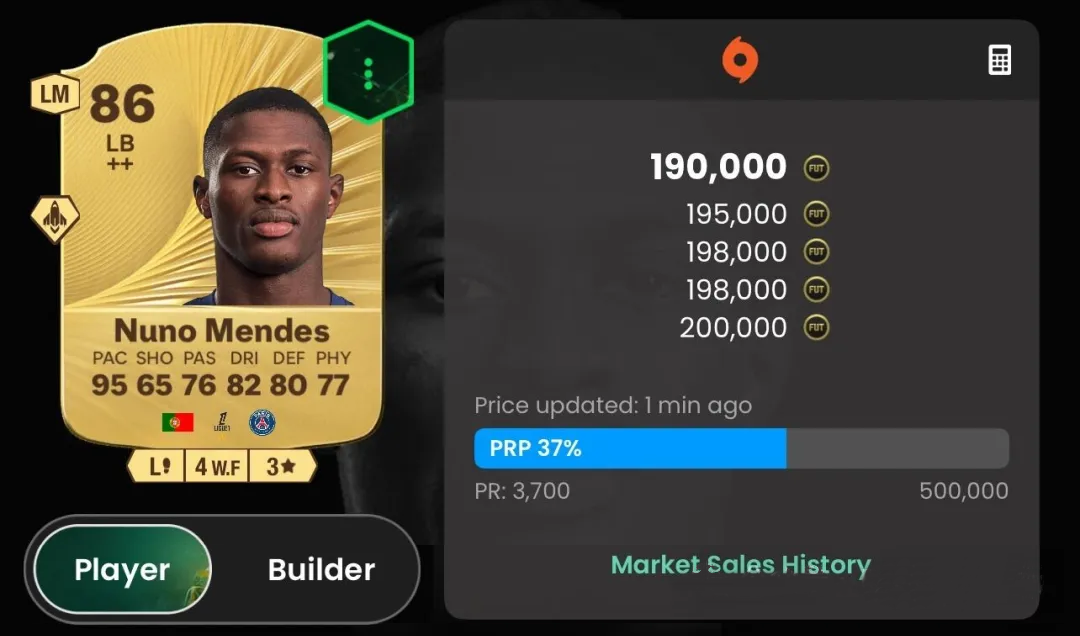1080x636 pixels.
Task: Click the left foot indicator badge
Action: pyautogui.click(x=158, y=466)
